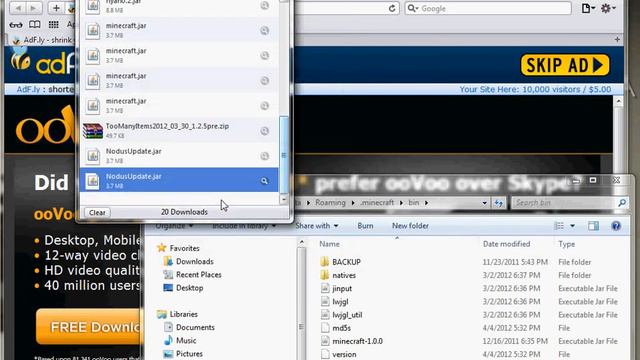The height and width of the screenshot is (360, 640).
Task: Click the downloads list scrollbar thumb
Action: point(284,155)
